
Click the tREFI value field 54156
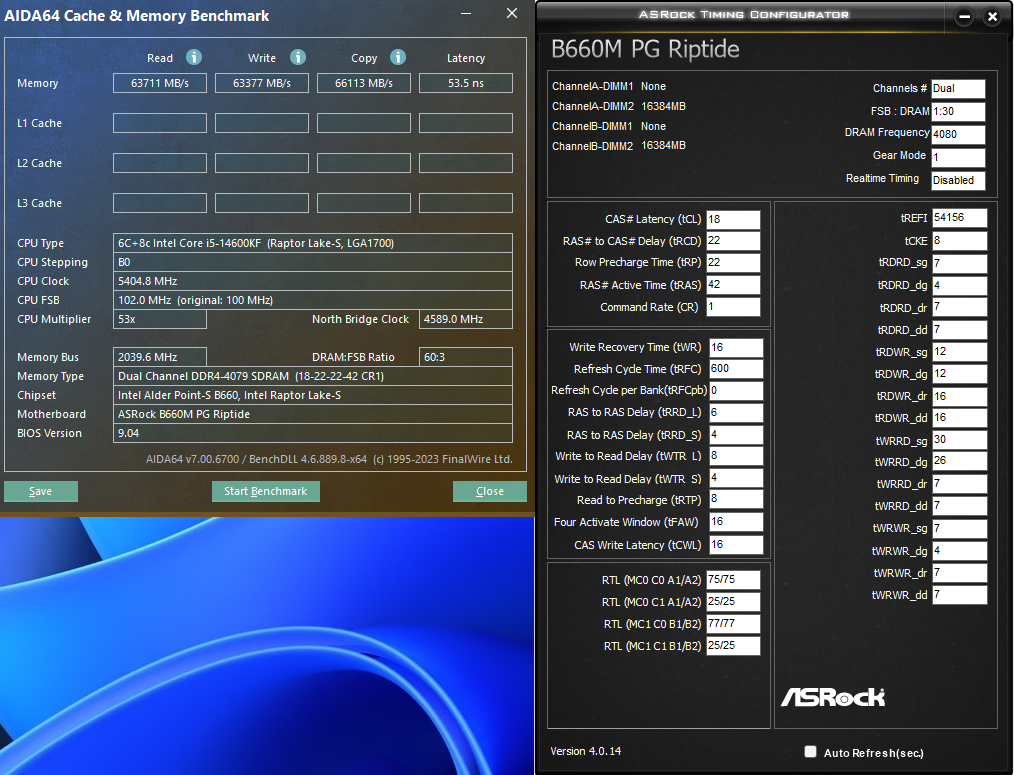[x=959, y=218]
